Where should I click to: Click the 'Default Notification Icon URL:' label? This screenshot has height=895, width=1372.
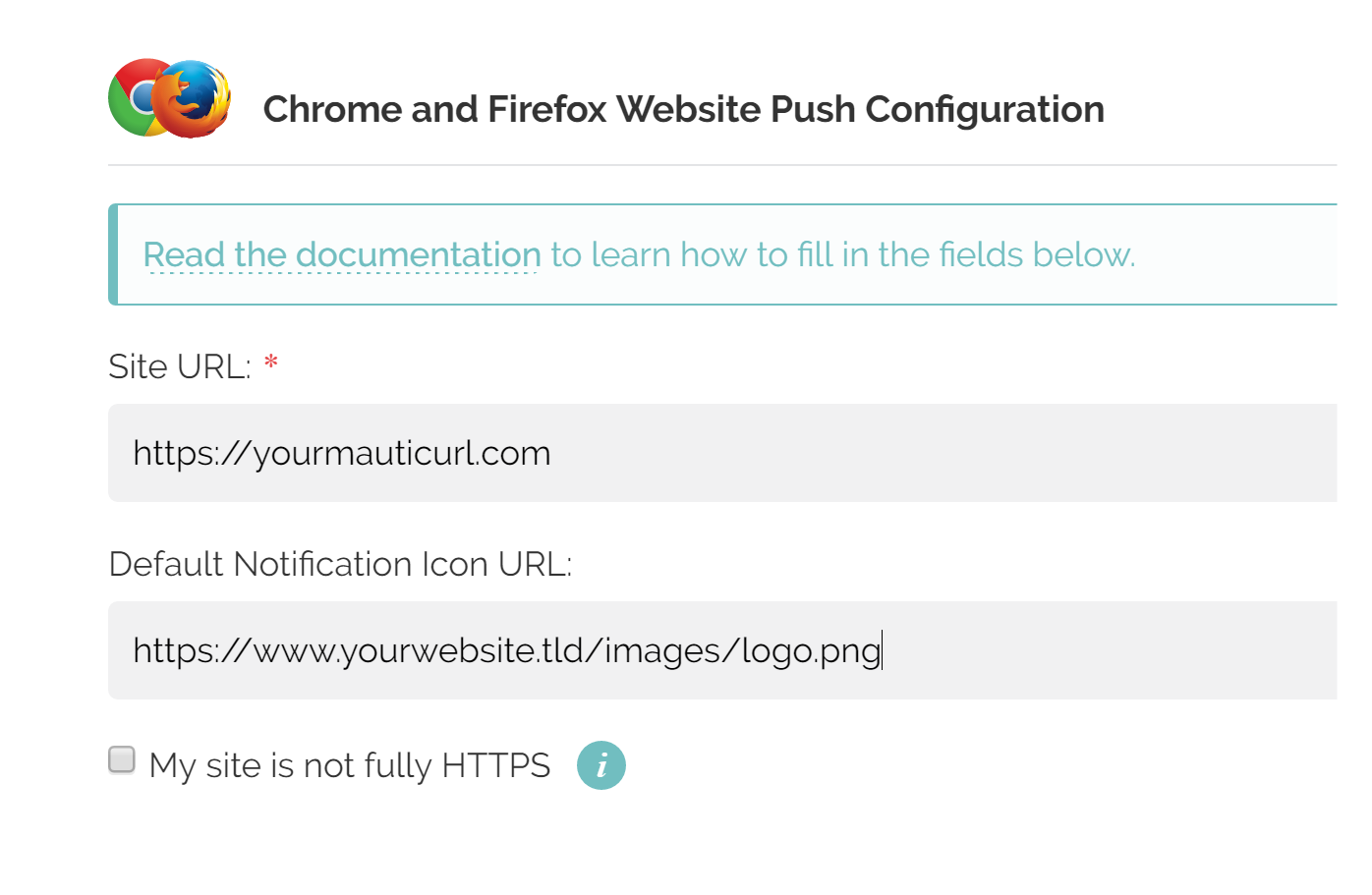point(341,564)
